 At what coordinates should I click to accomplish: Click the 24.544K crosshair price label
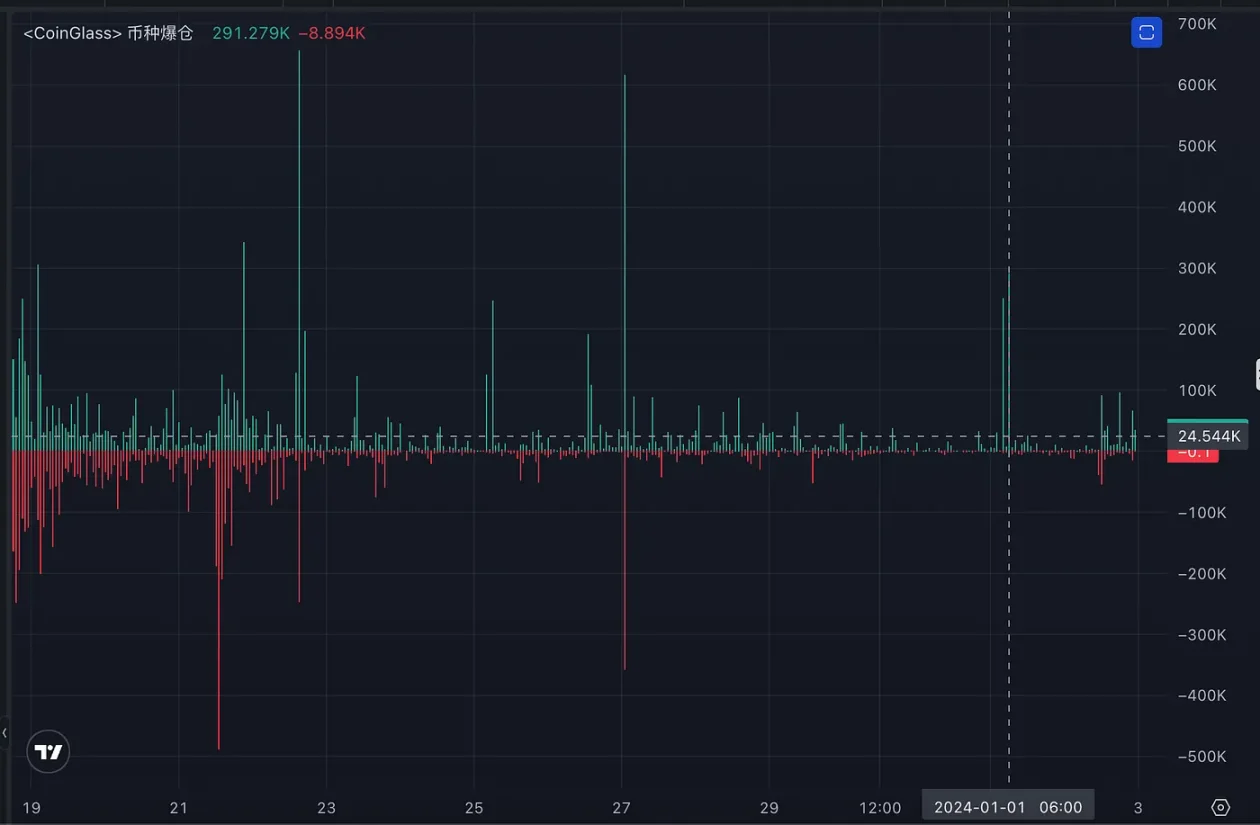[1208, 436]
